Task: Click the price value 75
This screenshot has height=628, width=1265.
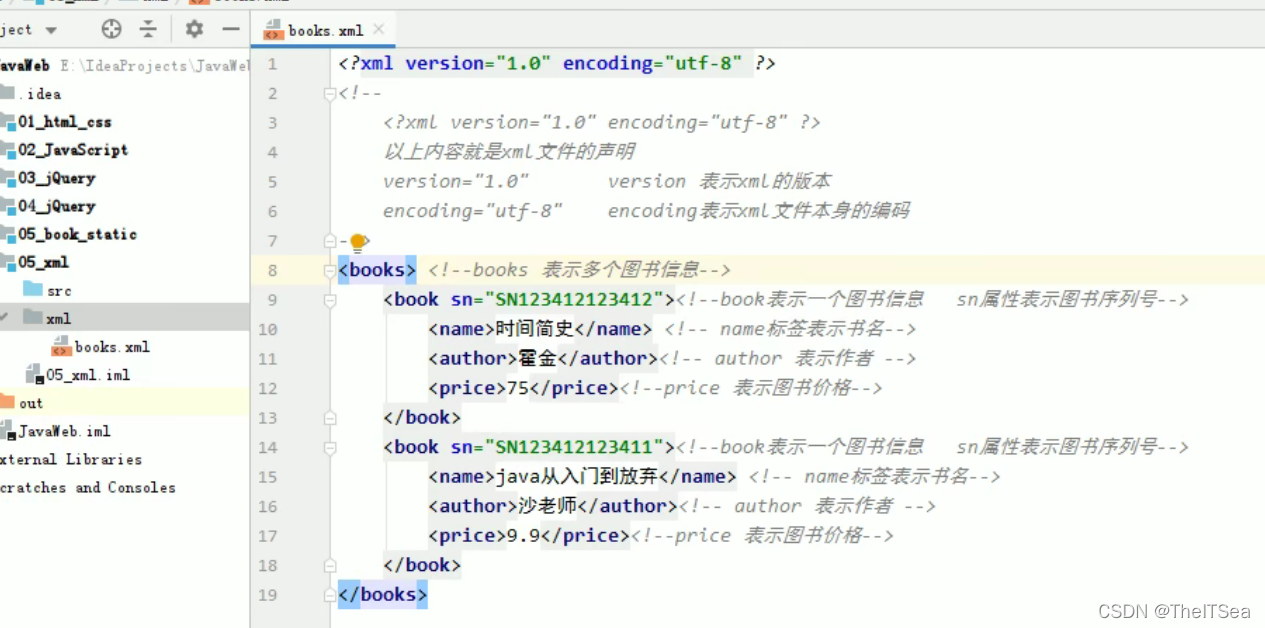Action: [518, 388]
